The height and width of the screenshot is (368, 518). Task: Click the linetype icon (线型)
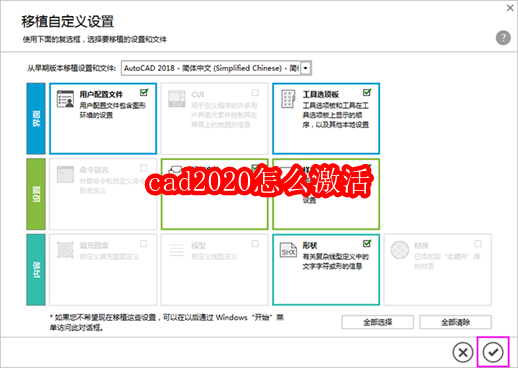tap(177, 250)
